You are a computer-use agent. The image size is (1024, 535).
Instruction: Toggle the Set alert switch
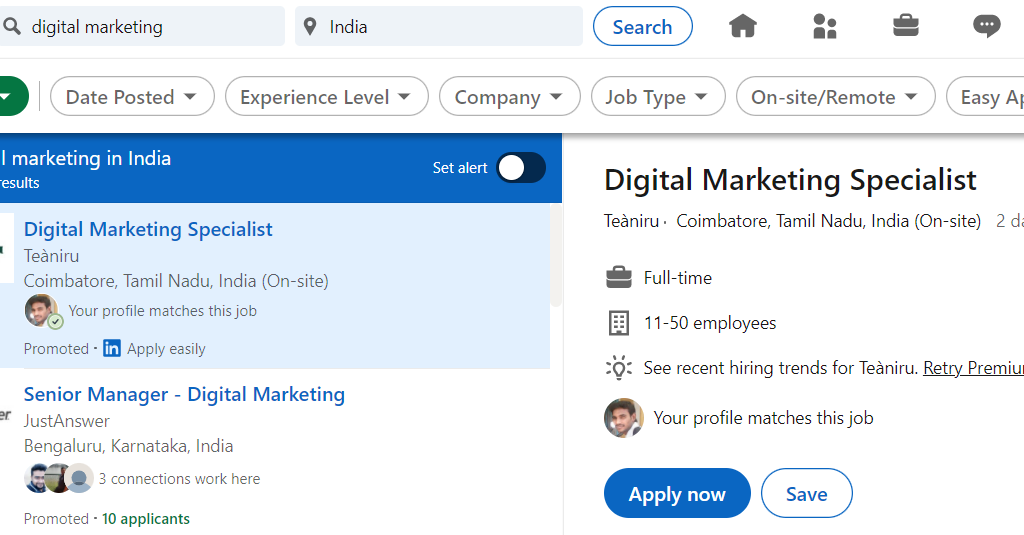(521, 168)
